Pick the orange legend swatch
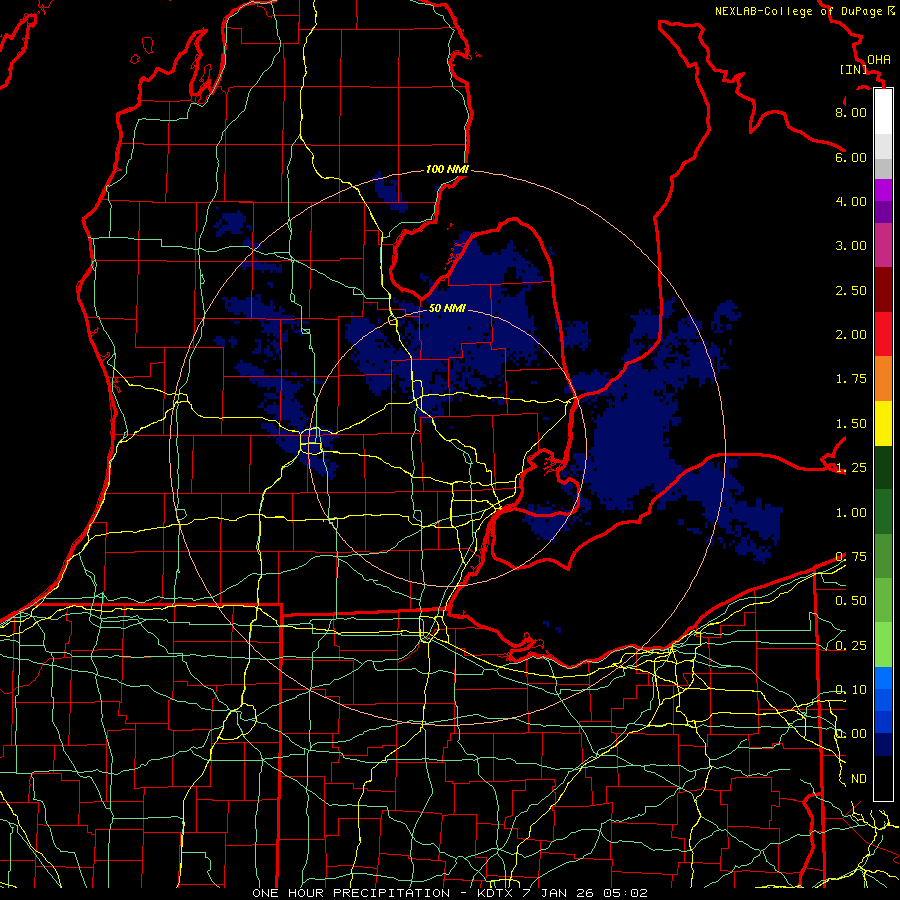 883,379
